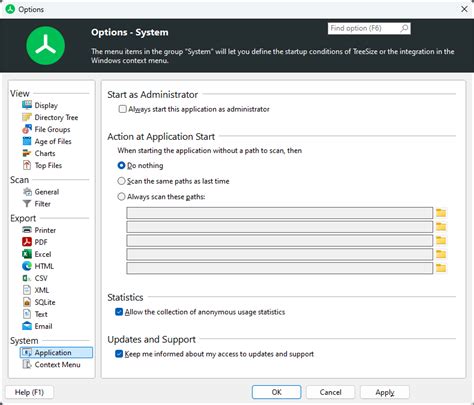Click the OK button
This screenshot has width=474, height=405.
[x=277, y=392]
